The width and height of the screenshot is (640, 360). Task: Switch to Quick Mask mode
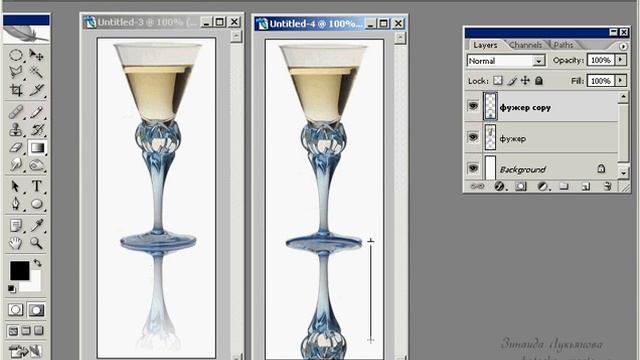tap(36, 310)
